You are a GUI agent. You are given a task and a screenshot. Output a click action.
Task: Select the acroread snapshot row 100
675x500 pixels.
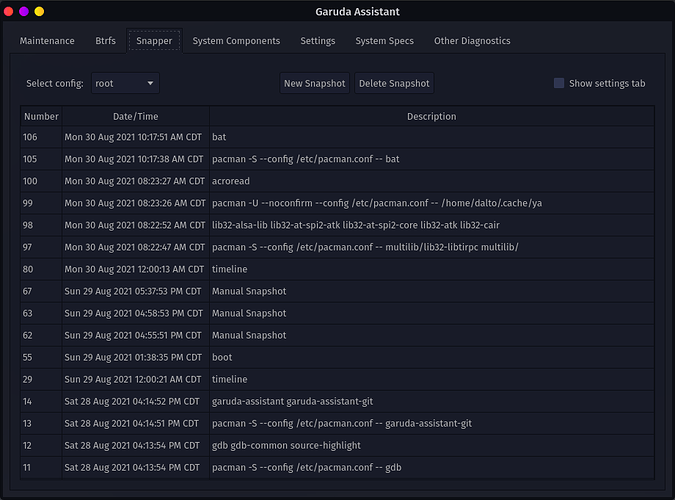338,181
